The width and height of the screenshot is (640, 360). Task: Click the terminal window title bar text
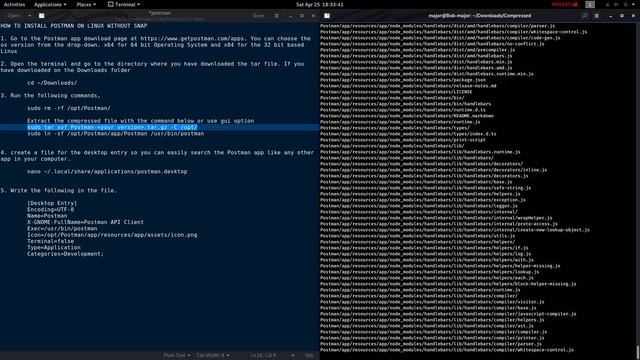click(x=480, y=16)
